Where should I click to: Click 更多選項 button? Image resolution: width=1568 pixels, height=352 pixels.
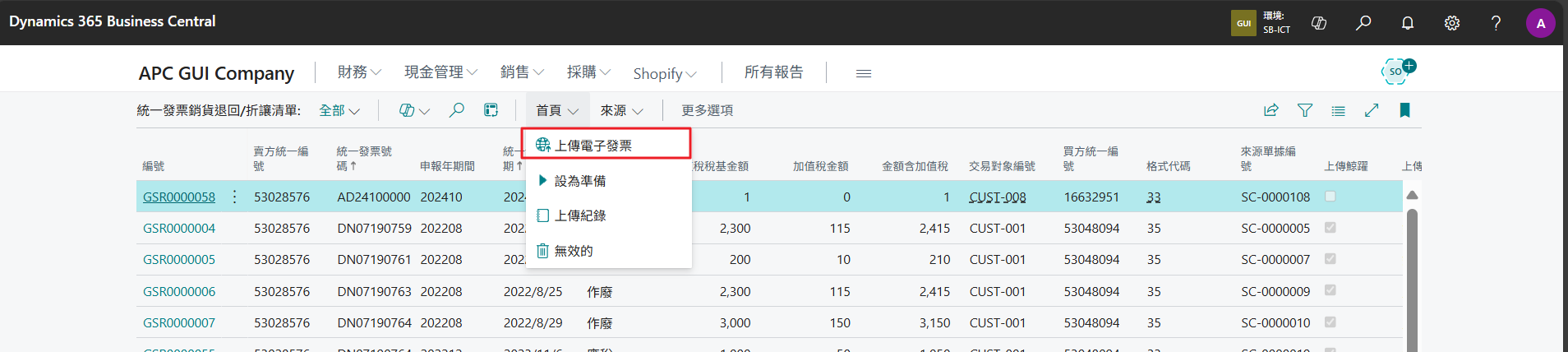click(x=707, y=110)
